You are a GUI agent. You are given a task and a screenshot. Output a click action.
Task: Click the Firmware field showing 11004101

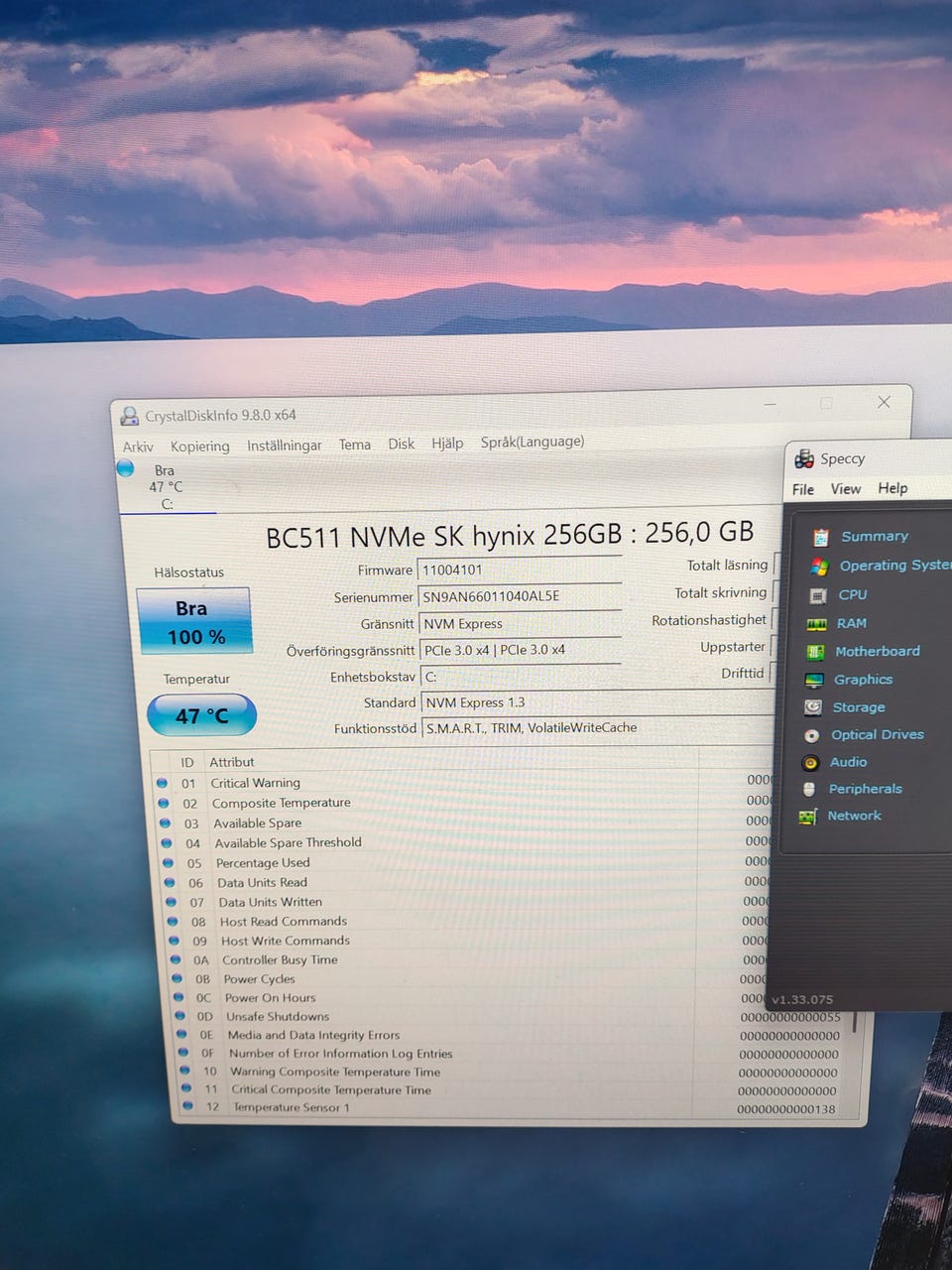[520, 570]
